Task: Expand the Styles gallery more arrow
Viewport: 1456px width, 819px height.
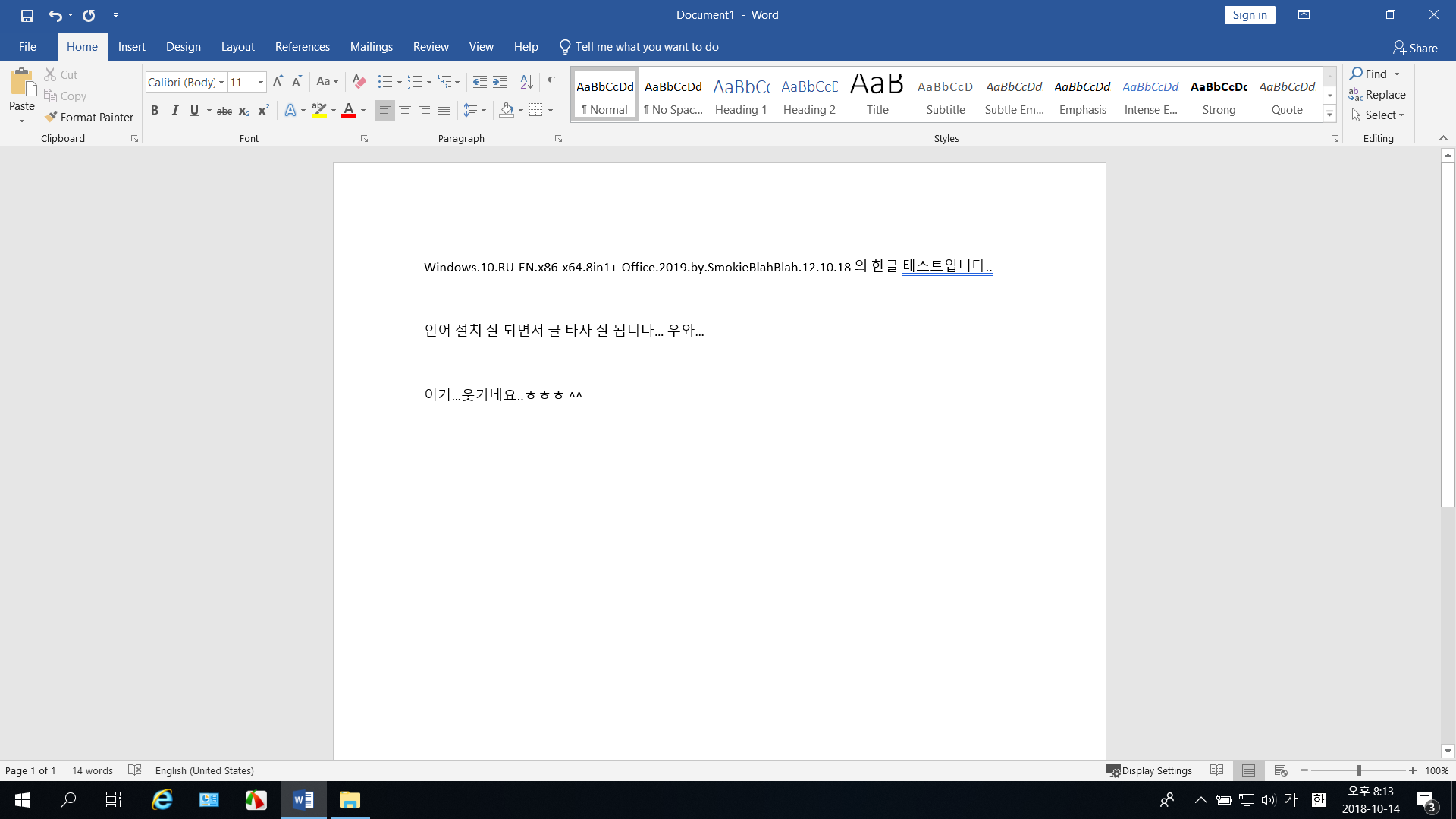Action: (x=1329, y=114)
